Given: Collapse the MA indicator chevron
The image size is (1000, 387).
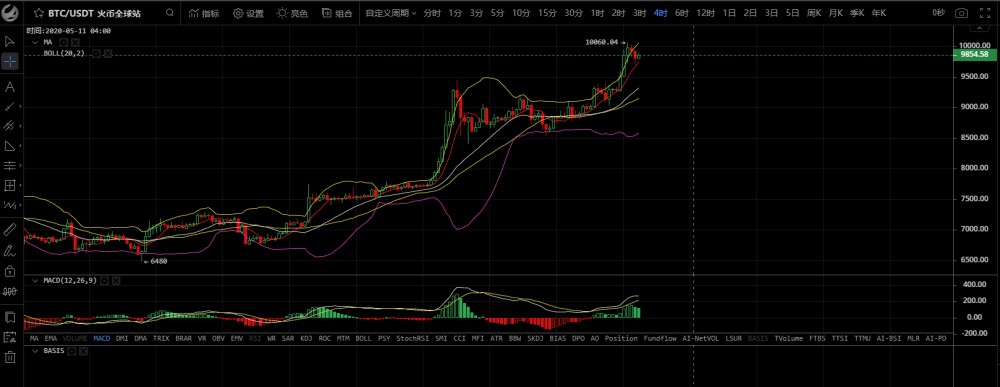Looking at the screenshot, I should (x=36, y=42).
